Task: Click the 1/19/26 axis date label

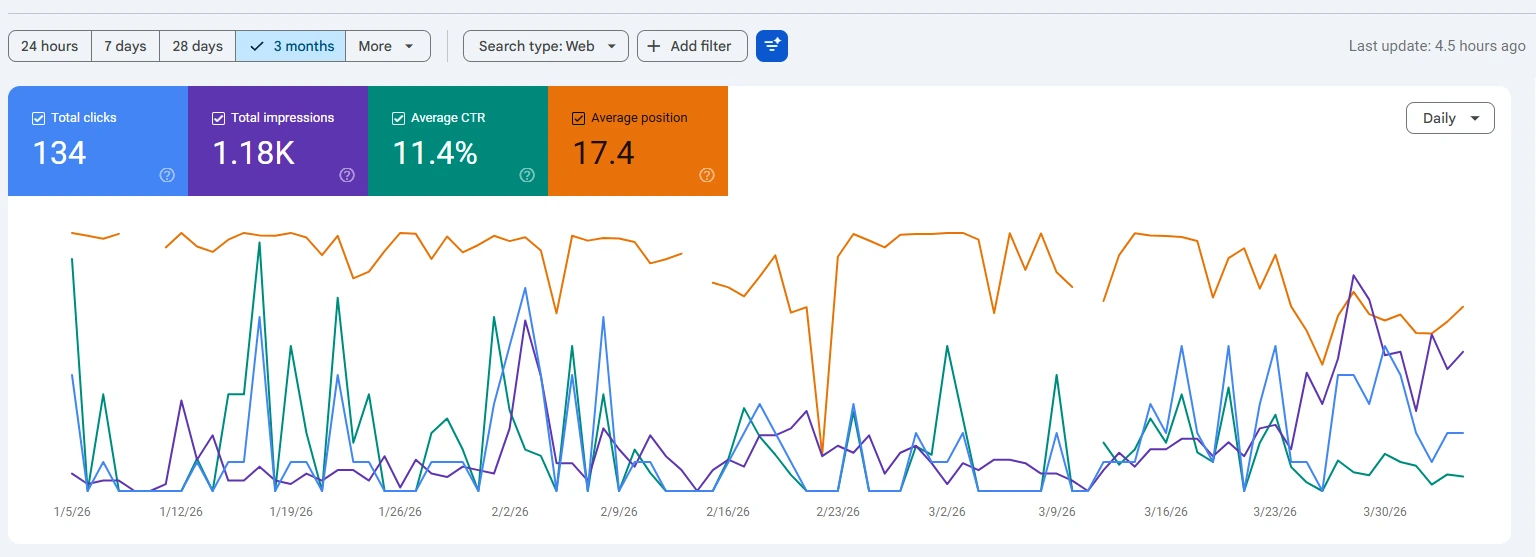Action: pos(291,511)
